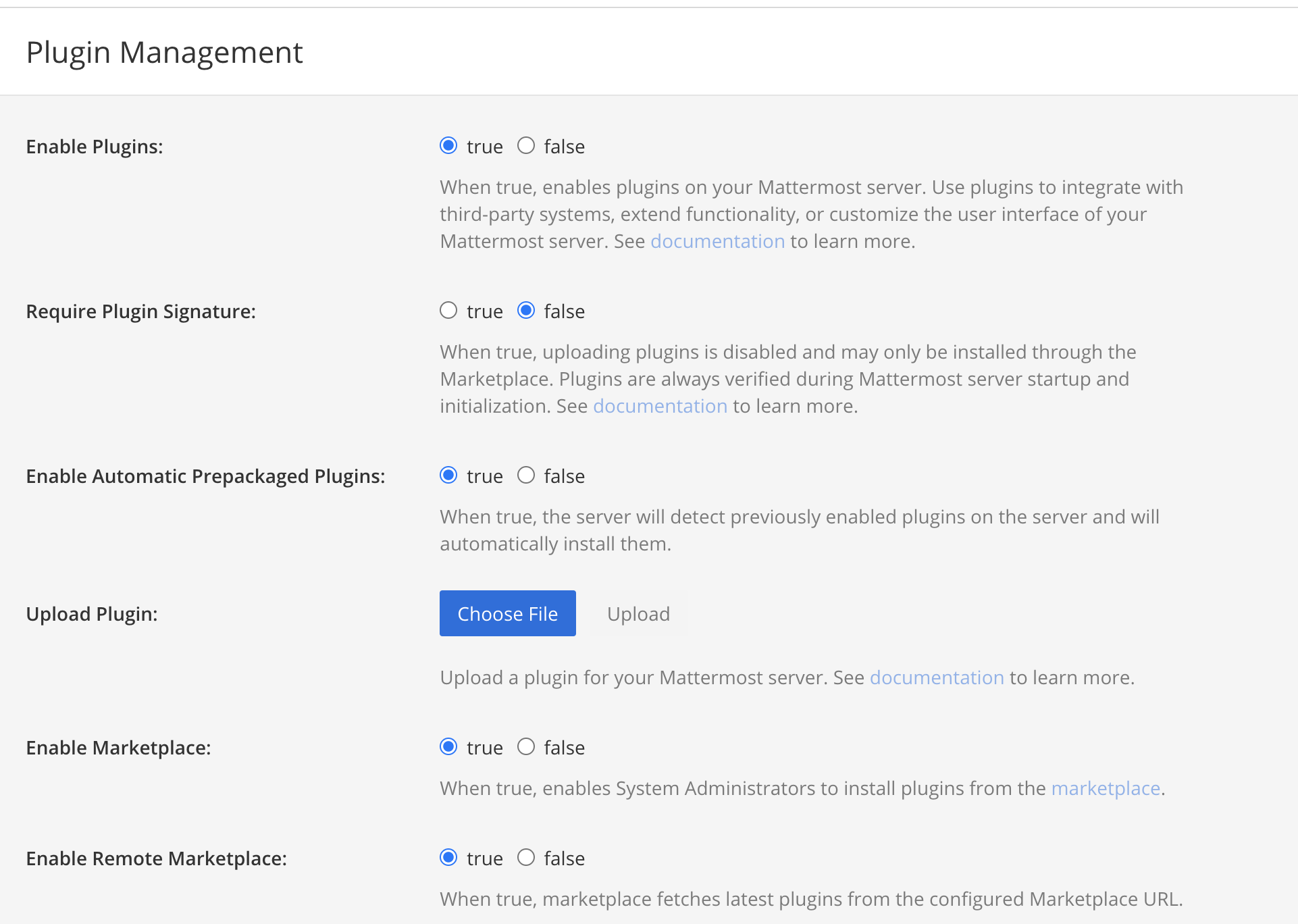Disable Automatic Prepackaged Plugins via false option
The height and width of the screenshot is (924, 1298).
(526, 476)
